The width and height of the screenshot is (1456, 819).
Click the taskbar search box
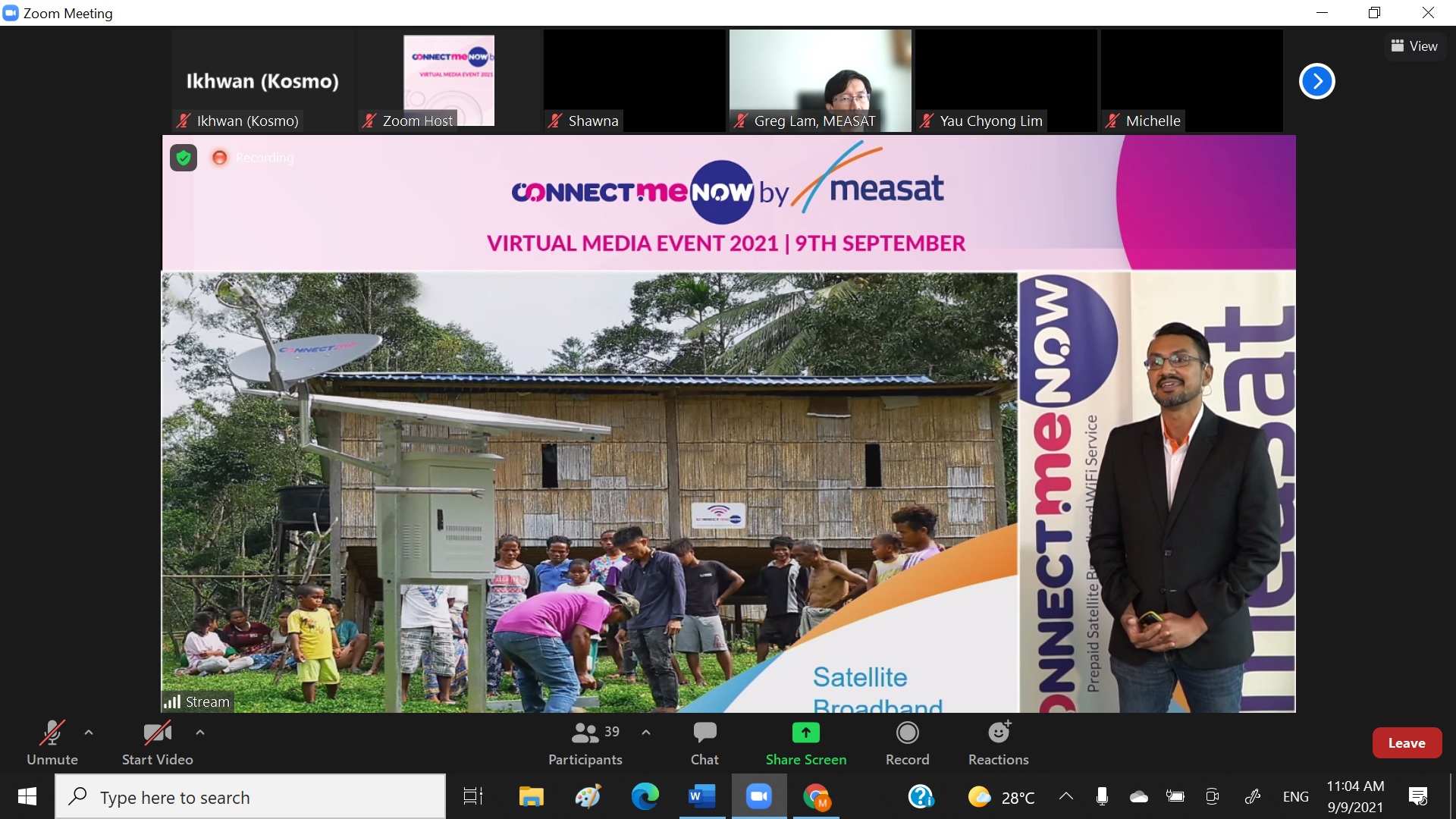(x=250, y=797)
